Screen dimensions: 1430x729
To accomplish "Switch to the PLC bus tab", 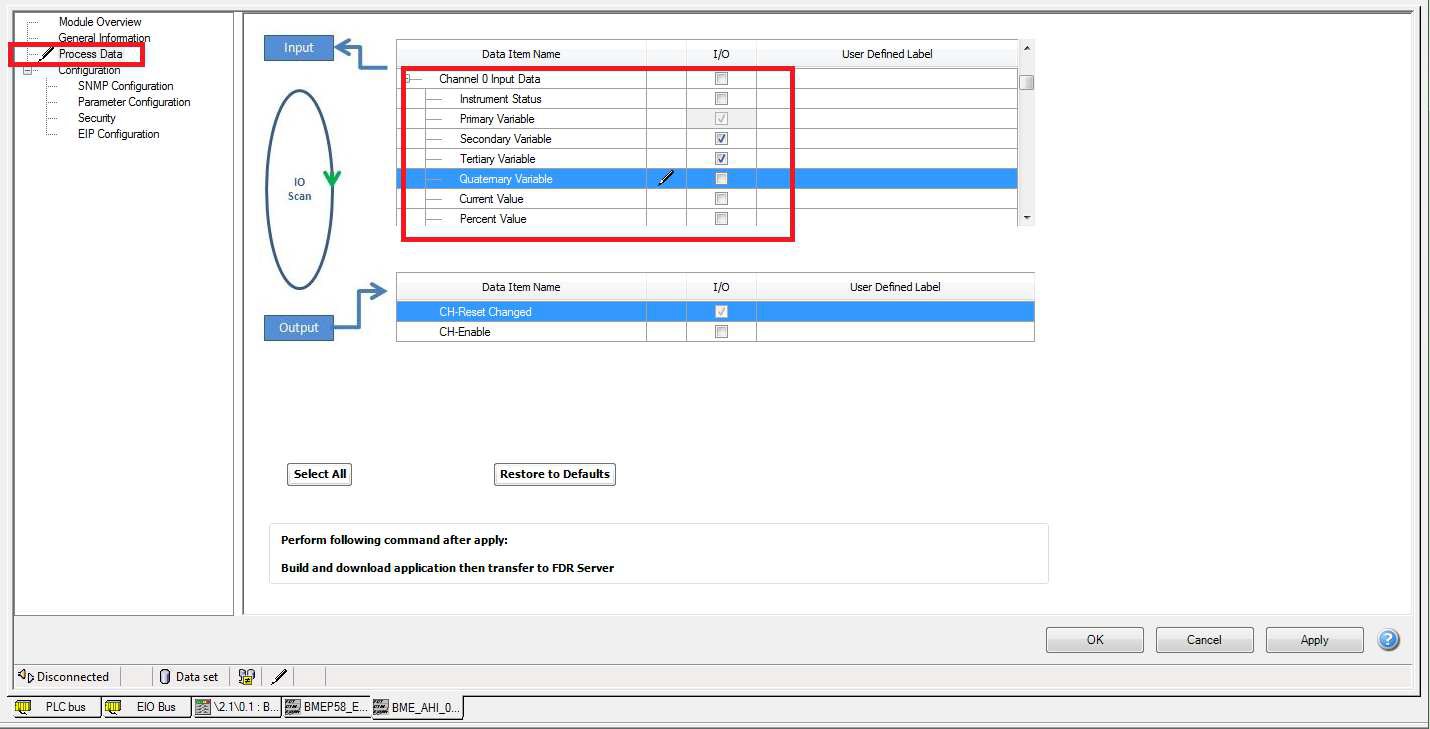I will point(55,707).
